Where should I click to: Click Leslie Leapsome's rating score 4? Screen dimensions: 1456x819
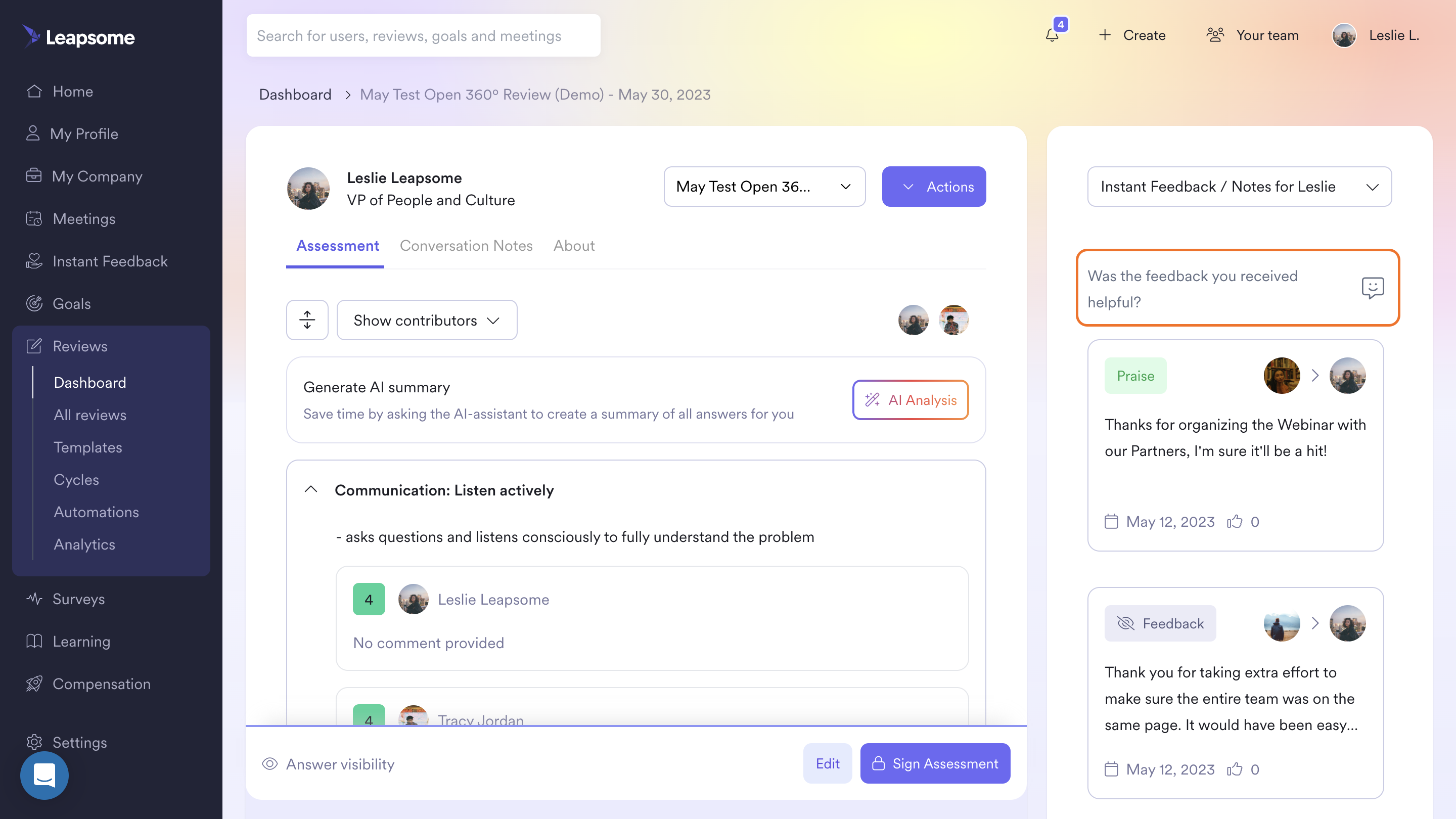click(369, 599)
